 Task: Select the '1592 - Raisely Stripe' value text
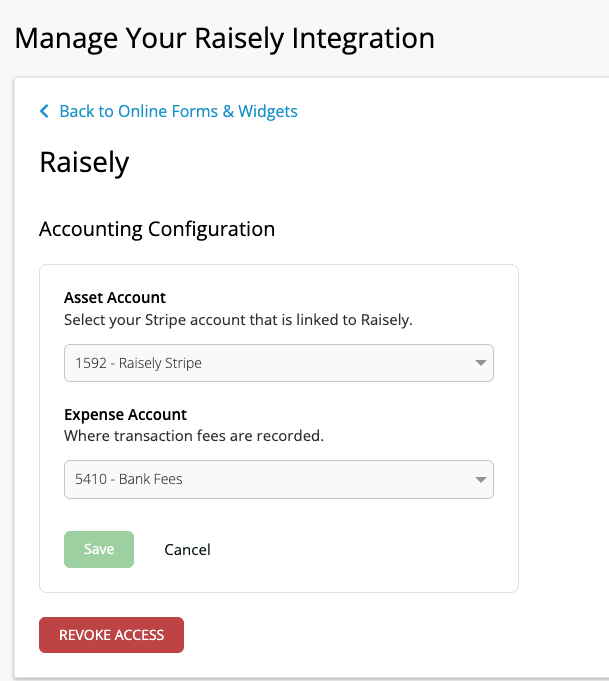pyautogui.click(x=138, y=363)
